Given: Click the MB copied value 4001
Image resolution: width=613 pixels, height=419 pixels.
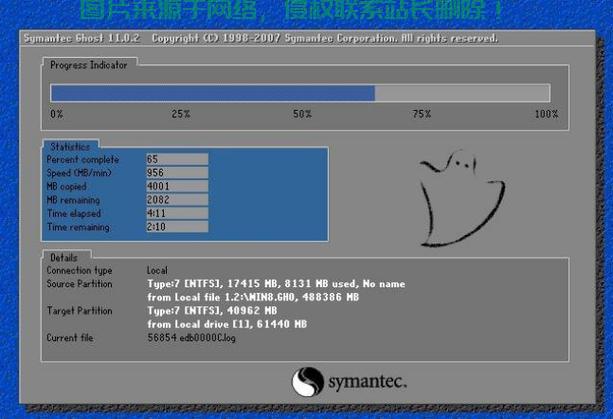Looking at the screenshot, I should click(177, 186).
